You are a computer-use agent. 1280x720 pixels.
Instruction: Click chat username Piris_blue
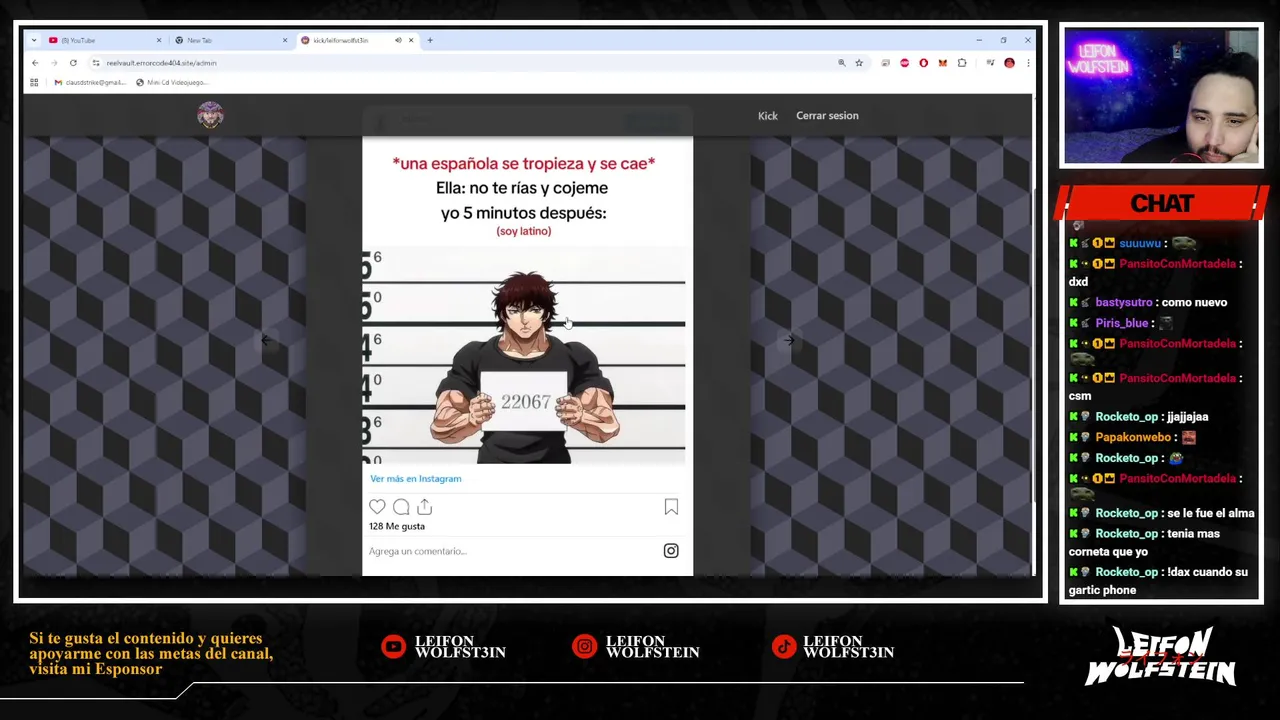pos(1121,324)
